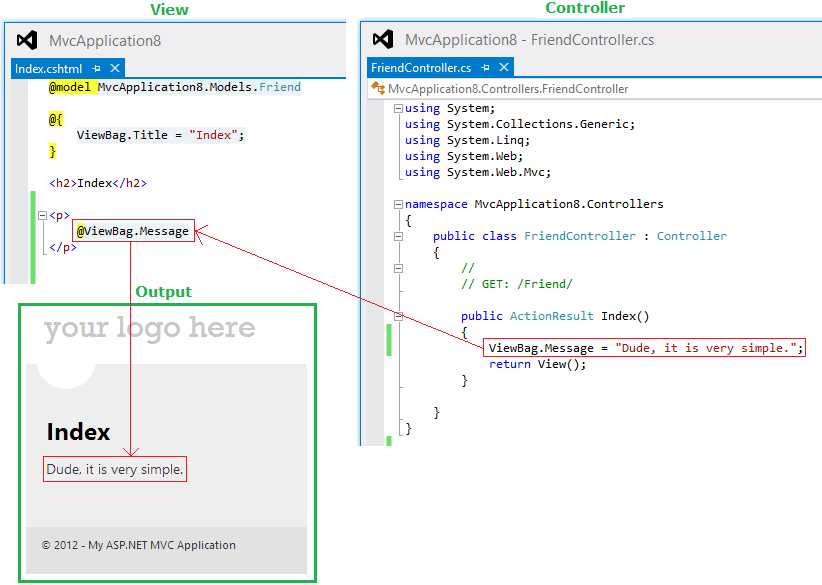Collapse the FriendController class block
Viewport: 822px width, 585px height.
pyautogui.click(x=398, y=236)
